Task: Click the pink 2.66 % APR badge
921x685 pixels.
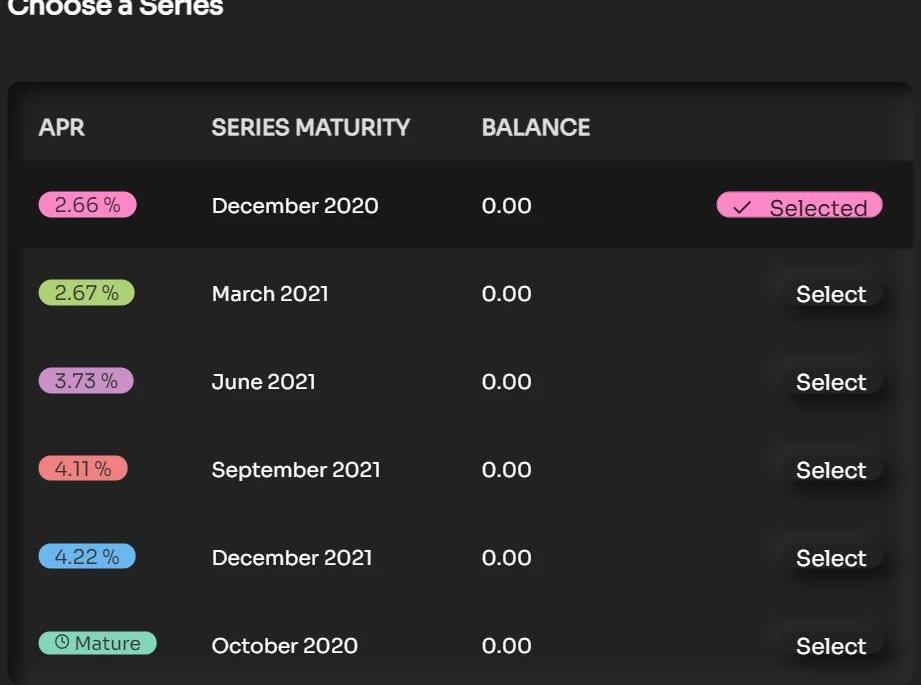Action: coord(88,204)
